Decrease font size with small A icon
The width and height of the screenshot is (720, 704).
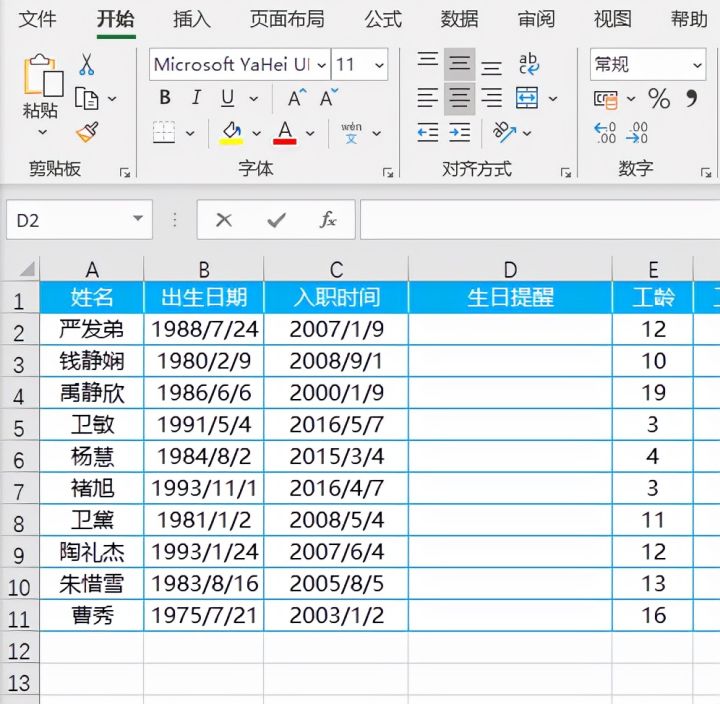328,97
